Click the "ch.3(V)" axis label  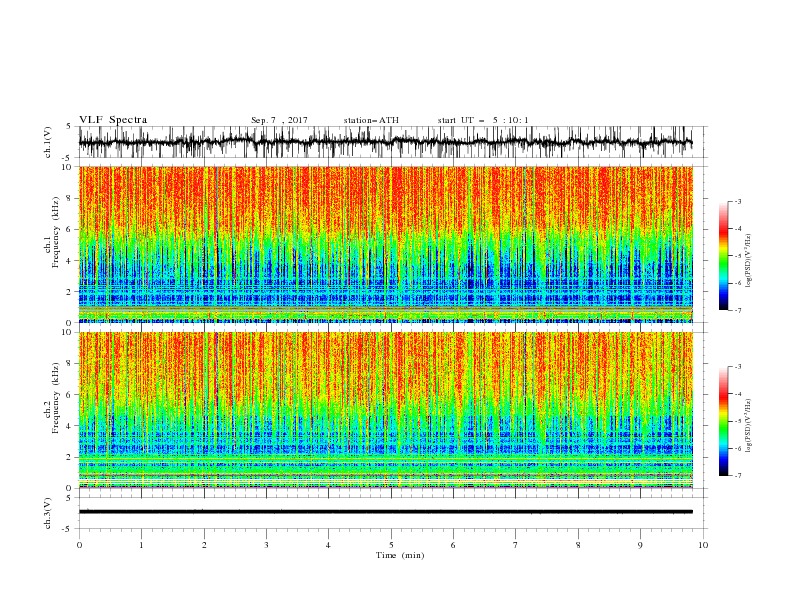48,513
